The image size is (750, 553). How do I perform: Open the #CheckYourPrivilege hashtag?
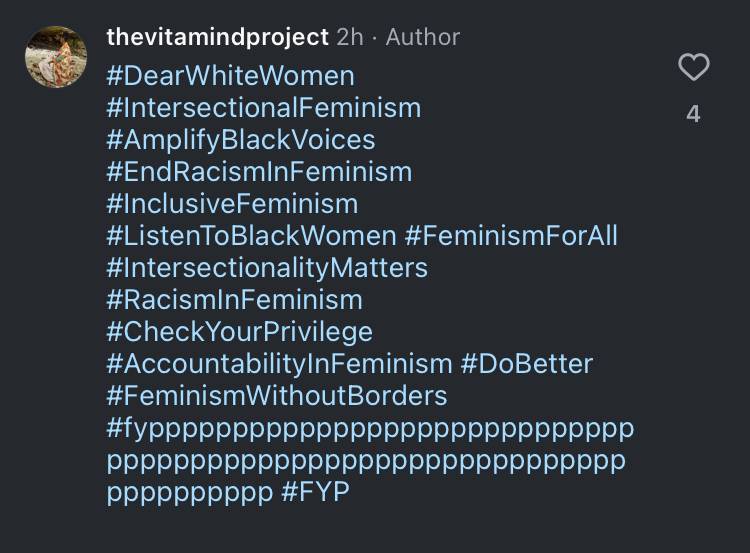(239, 332)
